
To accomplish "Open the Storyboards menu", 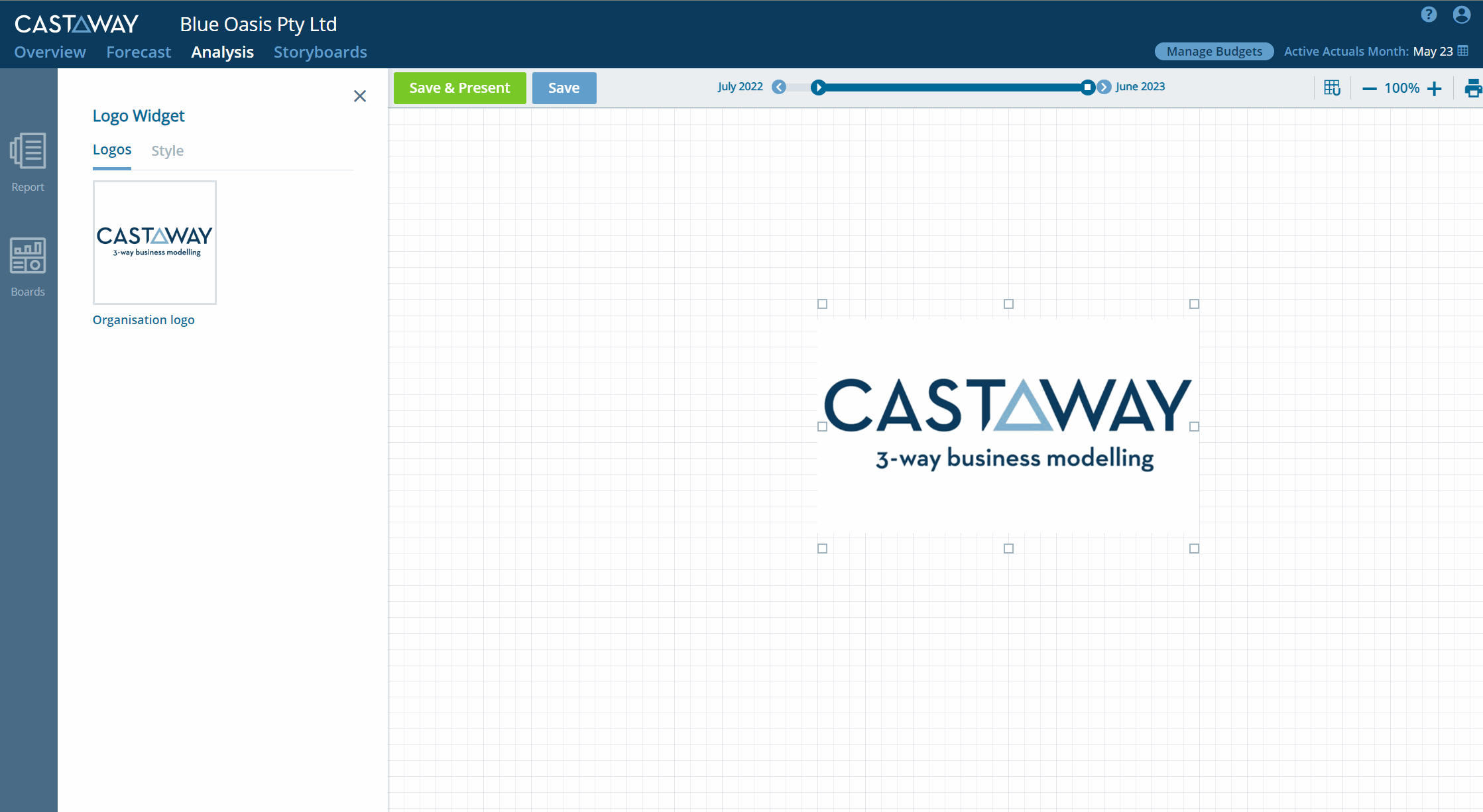I will (x=320, y=52).
